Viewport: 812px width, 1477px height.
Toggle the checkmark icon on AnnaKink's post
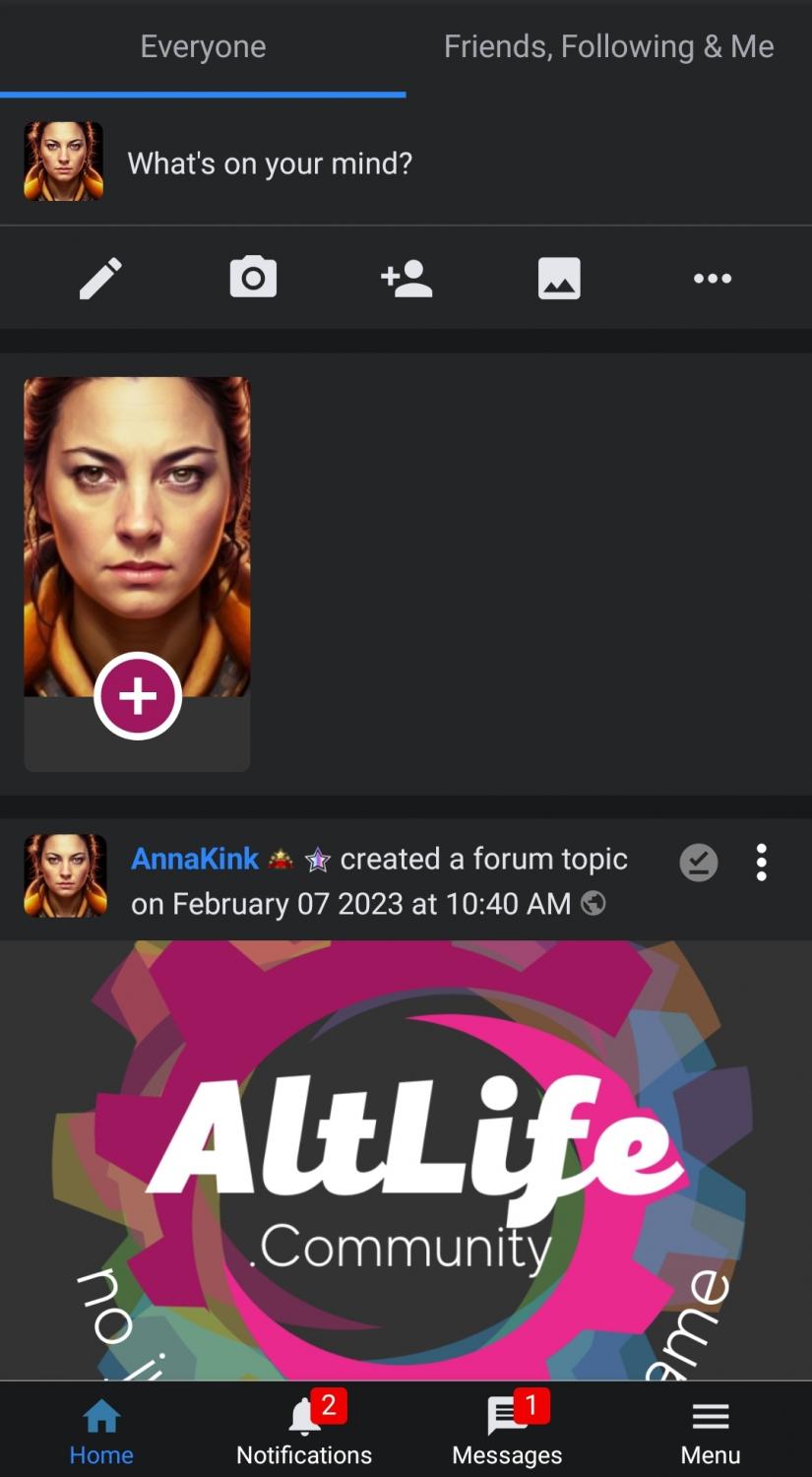point(699,863)
